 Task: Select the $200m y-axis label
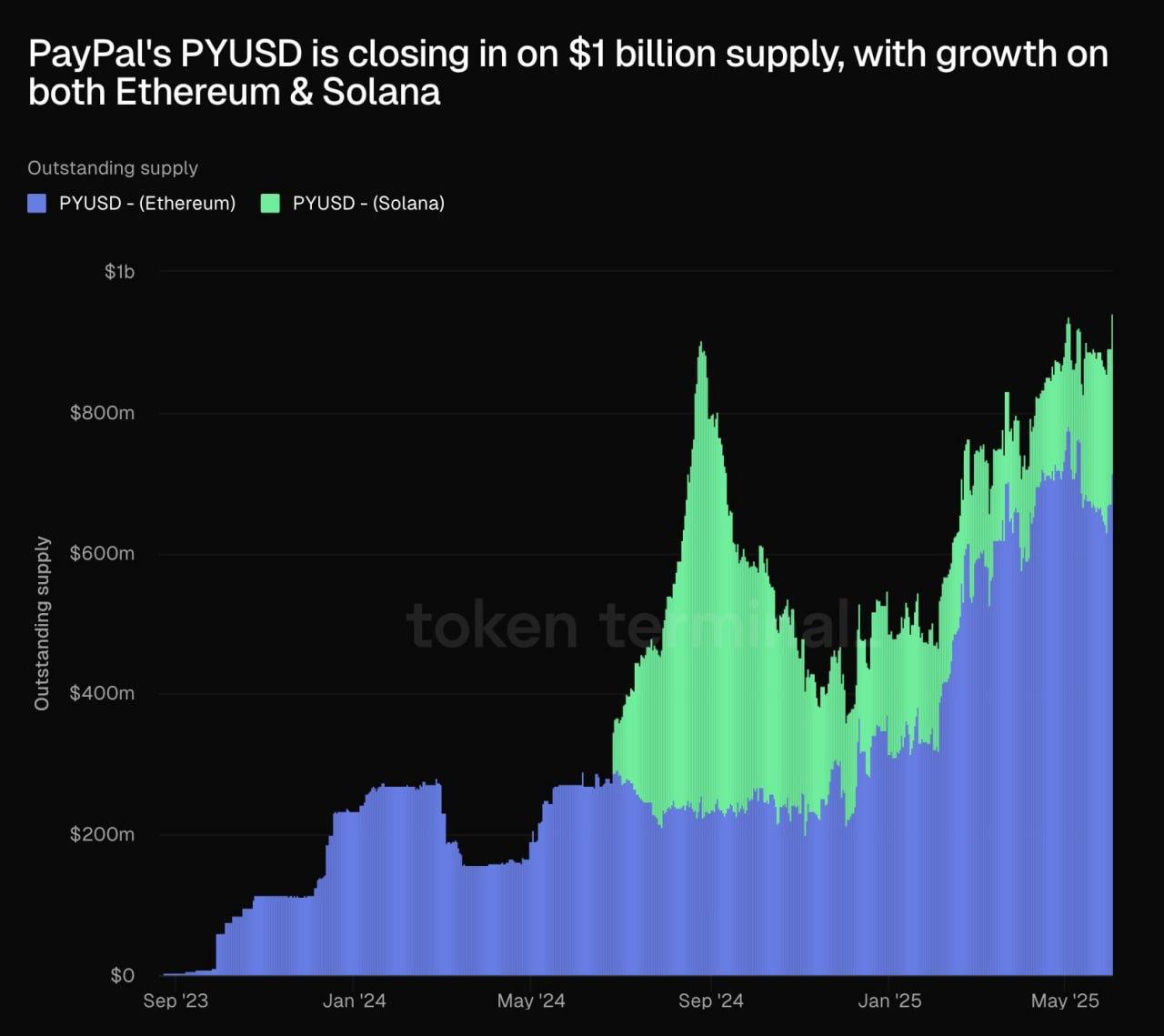[102, 834]
